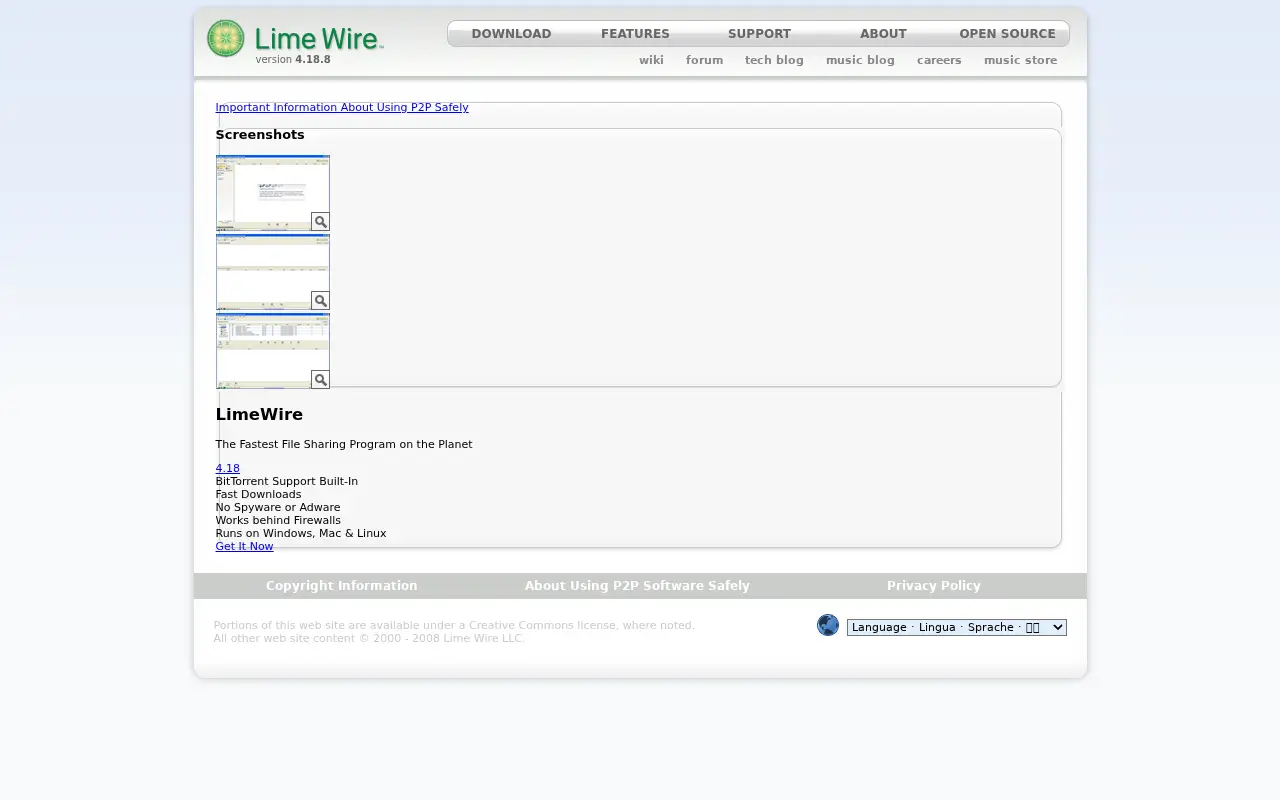Click 'Fast Downloads' text
Screen dimensions: 1280x800
click(x=258, y=494)
